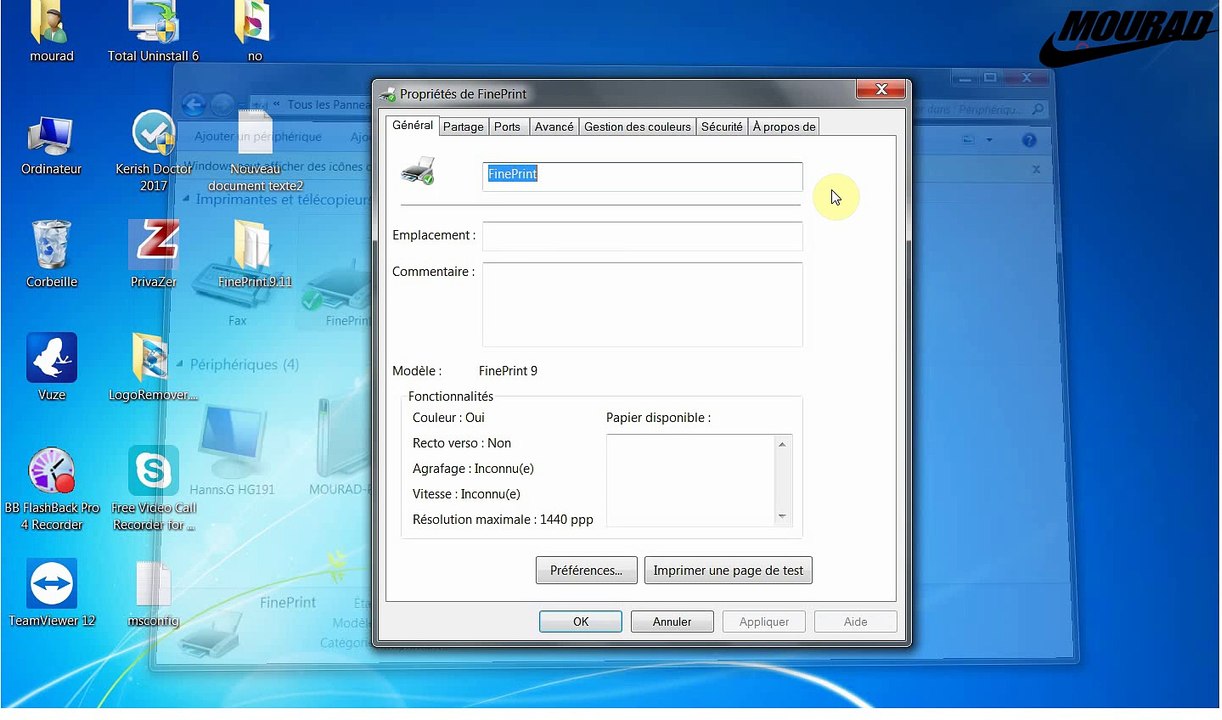Open the Corbeille recycle bin
This screenshot has width=1222, height=720.
click(x=51, y=255)
